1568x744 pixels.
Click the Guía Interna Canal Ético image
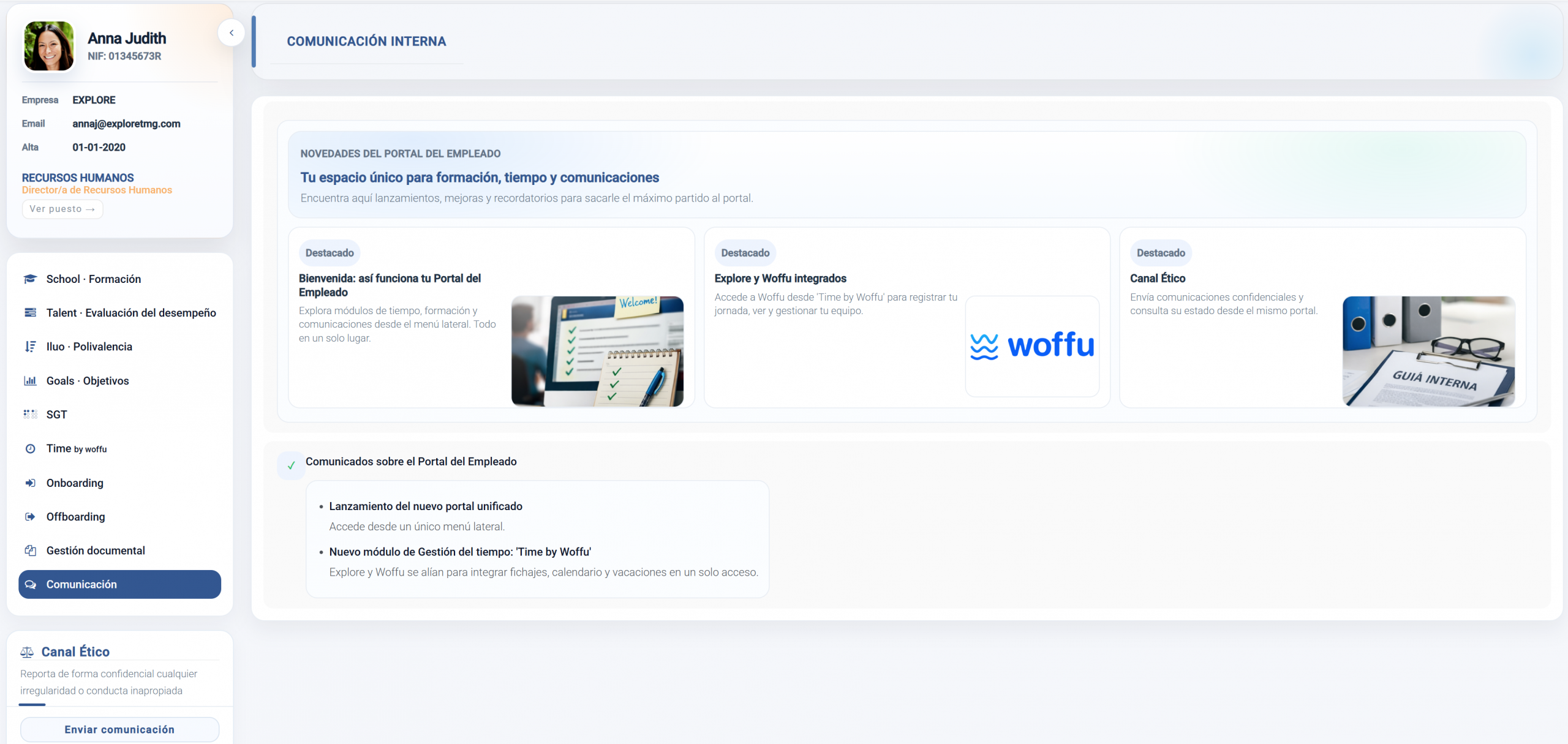1428,351
